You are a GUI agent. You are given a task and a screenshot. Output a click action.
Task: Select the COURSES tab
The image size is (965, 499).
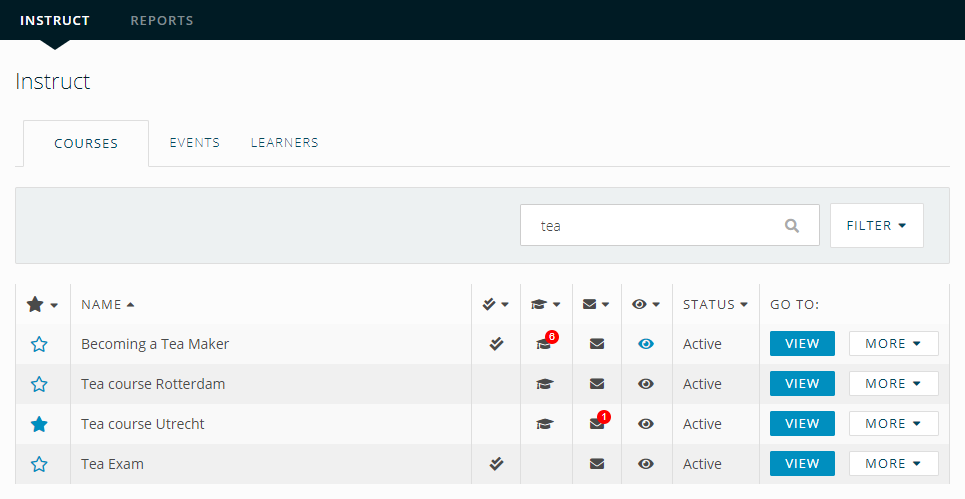pyautogui.click(x=86, y=143)
